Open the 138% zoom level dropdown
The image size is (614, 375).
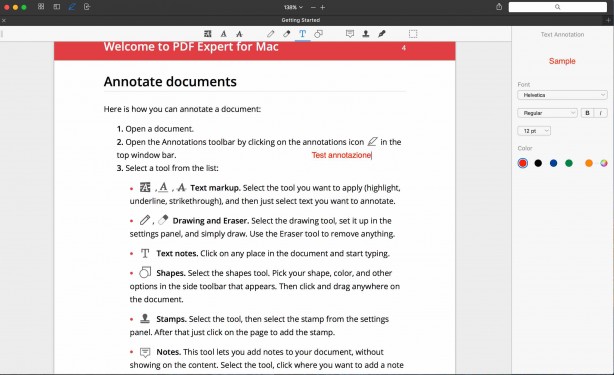[x=293, y=7]
